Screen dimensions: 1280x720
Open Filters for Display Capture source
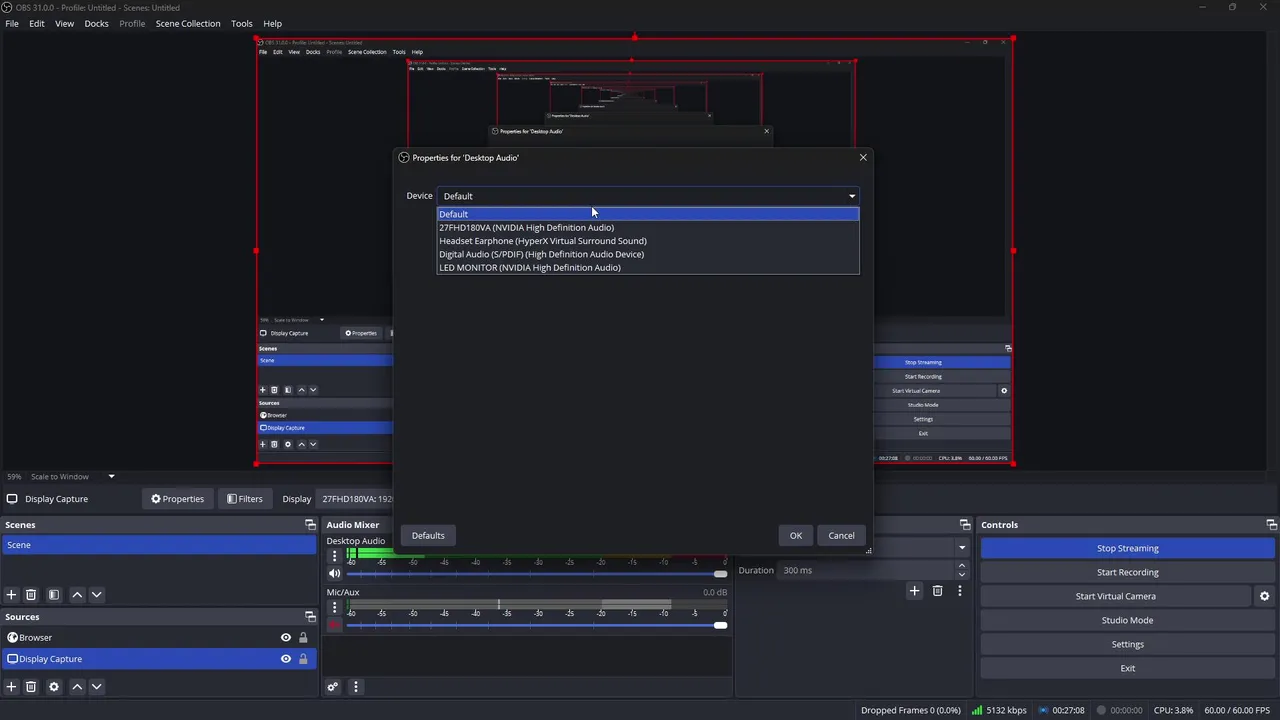245,499
